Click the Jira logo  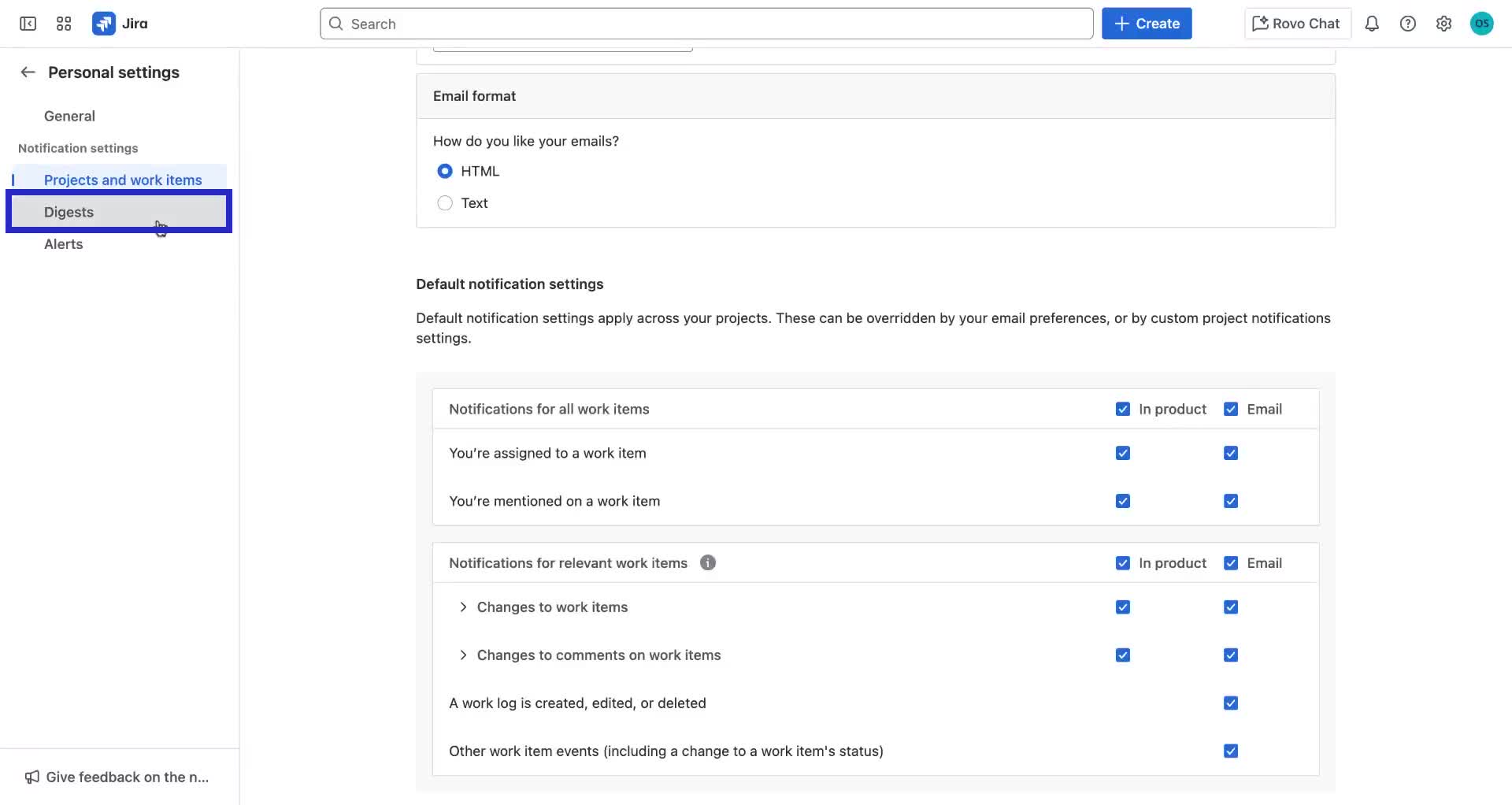(x=121, y=24)
